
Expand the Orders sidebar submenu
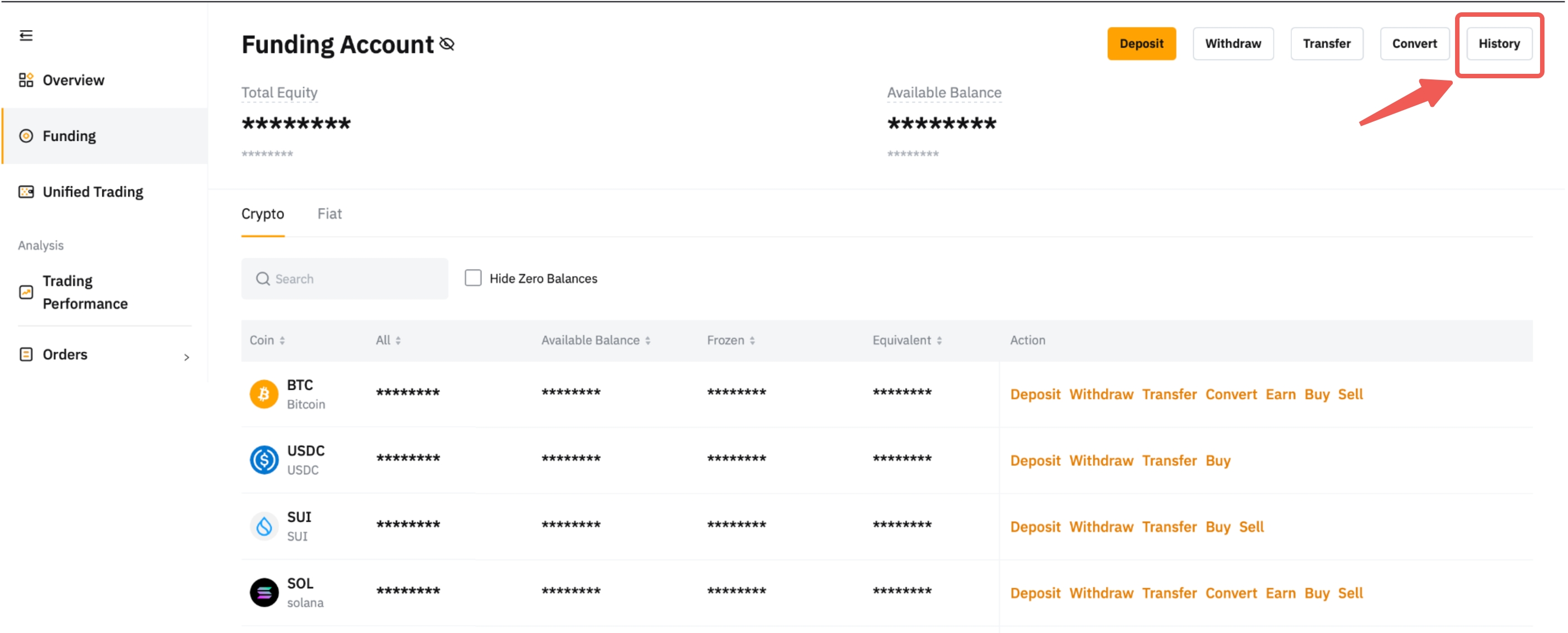click(x=186, y=357)
